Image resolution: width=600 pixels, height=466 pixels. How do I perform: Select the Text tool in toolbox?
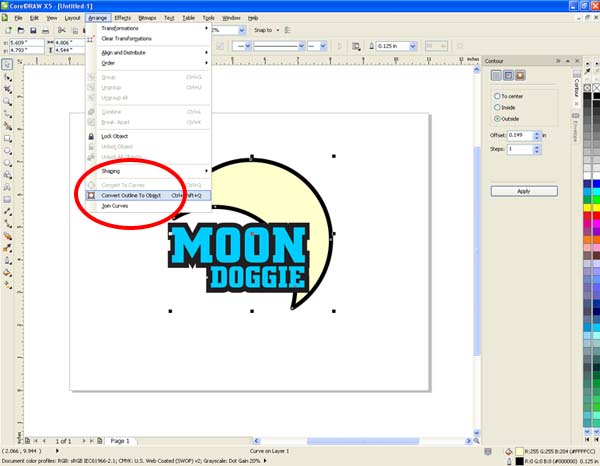(x=7, y=187)
